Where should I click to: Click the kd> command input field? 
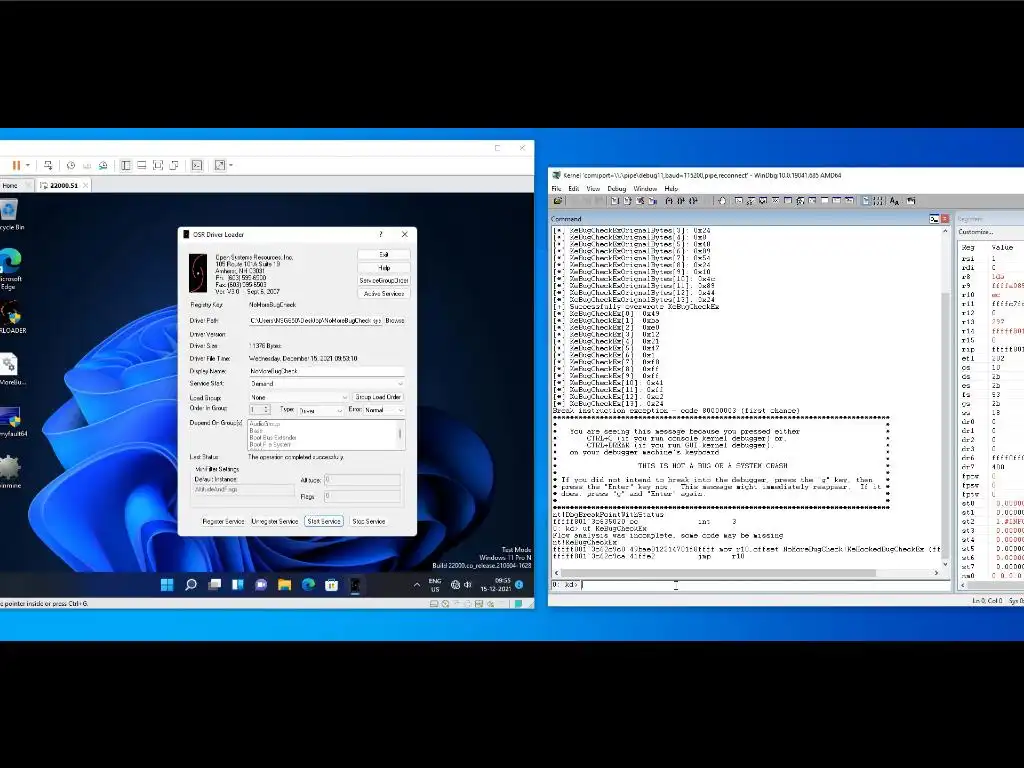[764, 585]
